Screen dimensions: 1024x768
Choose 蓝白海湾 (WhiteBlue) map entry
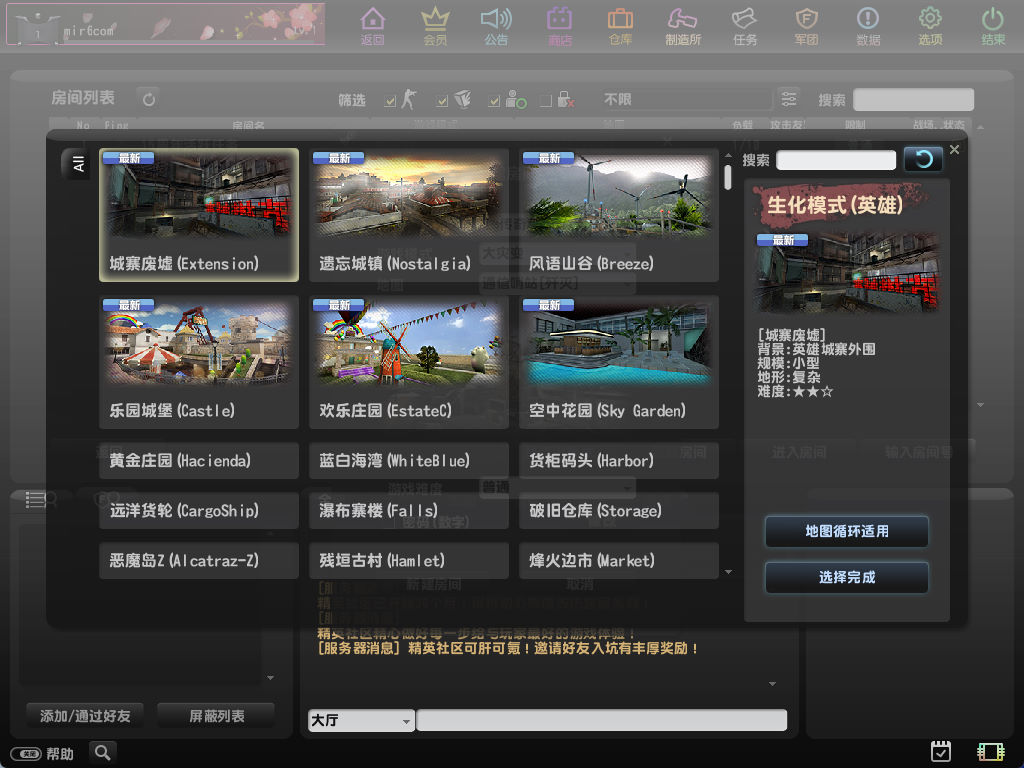coord(409,460)
